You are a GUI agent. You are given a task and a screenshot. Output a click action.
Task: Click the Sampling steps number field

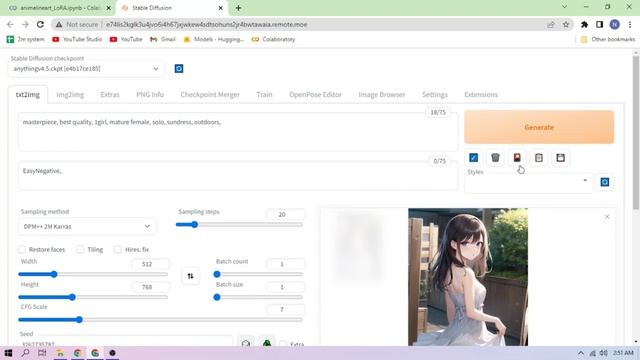[x=285, y=214]
